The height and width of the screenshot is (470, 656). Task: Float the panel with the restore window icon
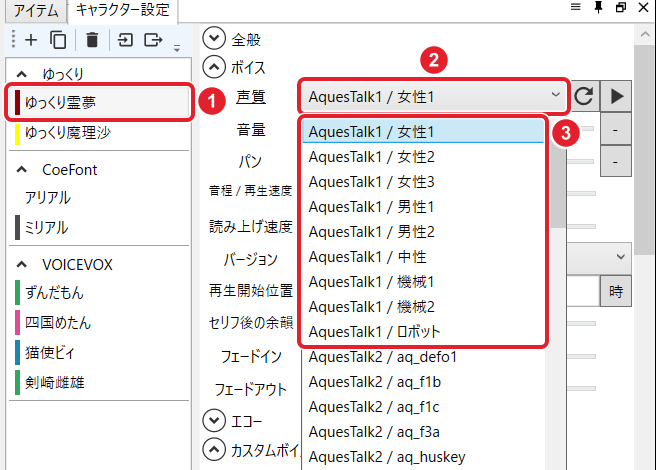pyautogui.click(x=621, y=7)
